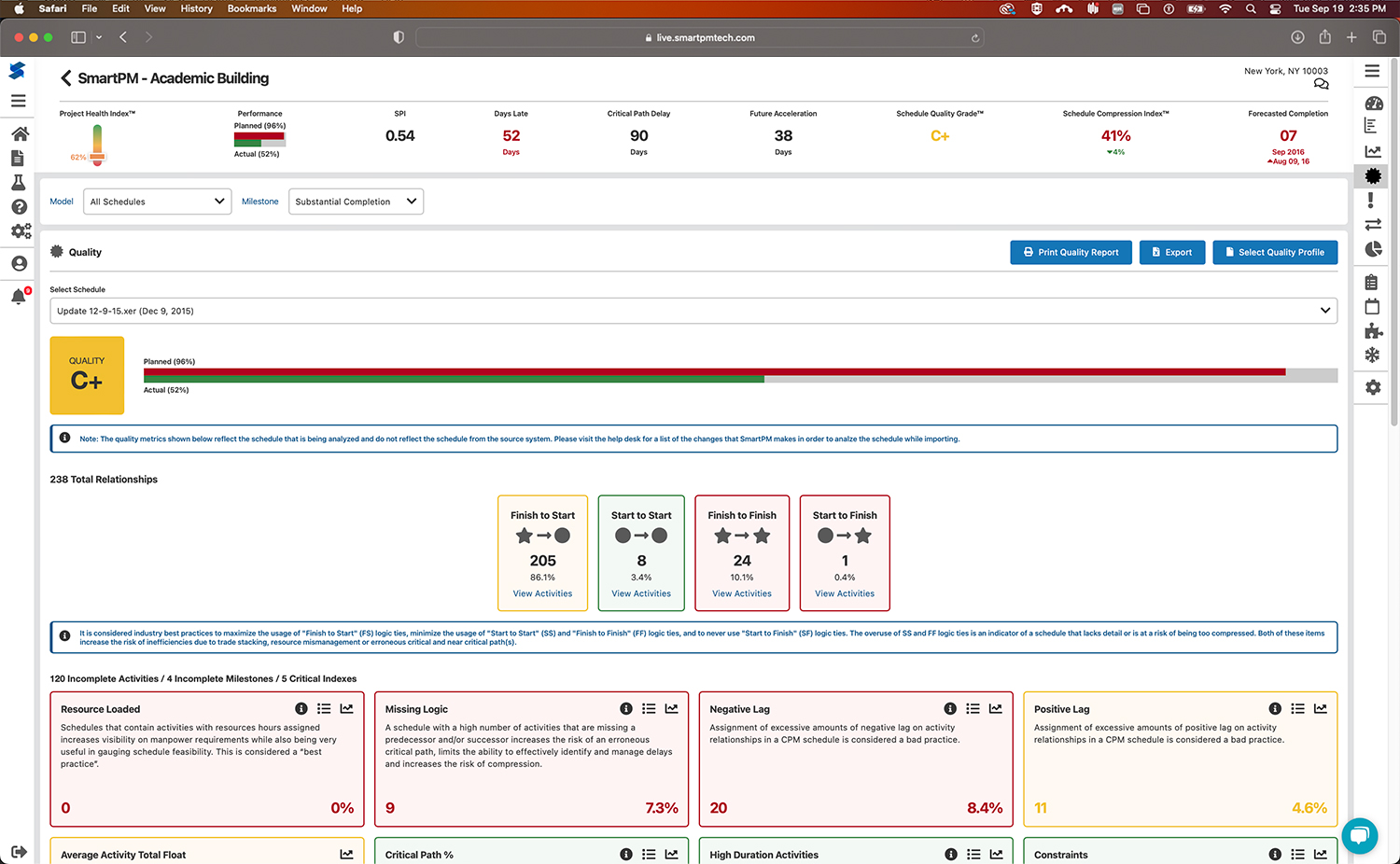Open trend chart for Positive Lag card

(x=1321, y=709)
